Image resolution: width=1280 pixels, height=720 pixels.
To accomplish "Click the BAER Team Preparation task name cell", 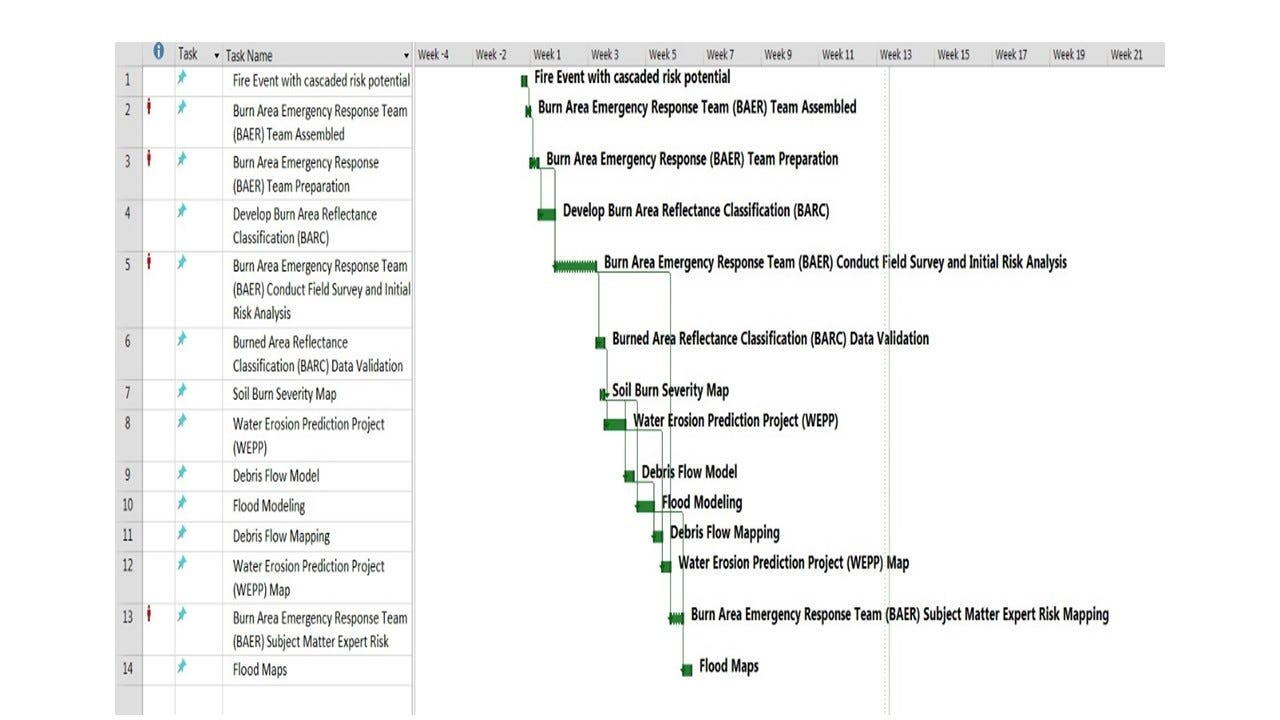I will click(318, 174).
